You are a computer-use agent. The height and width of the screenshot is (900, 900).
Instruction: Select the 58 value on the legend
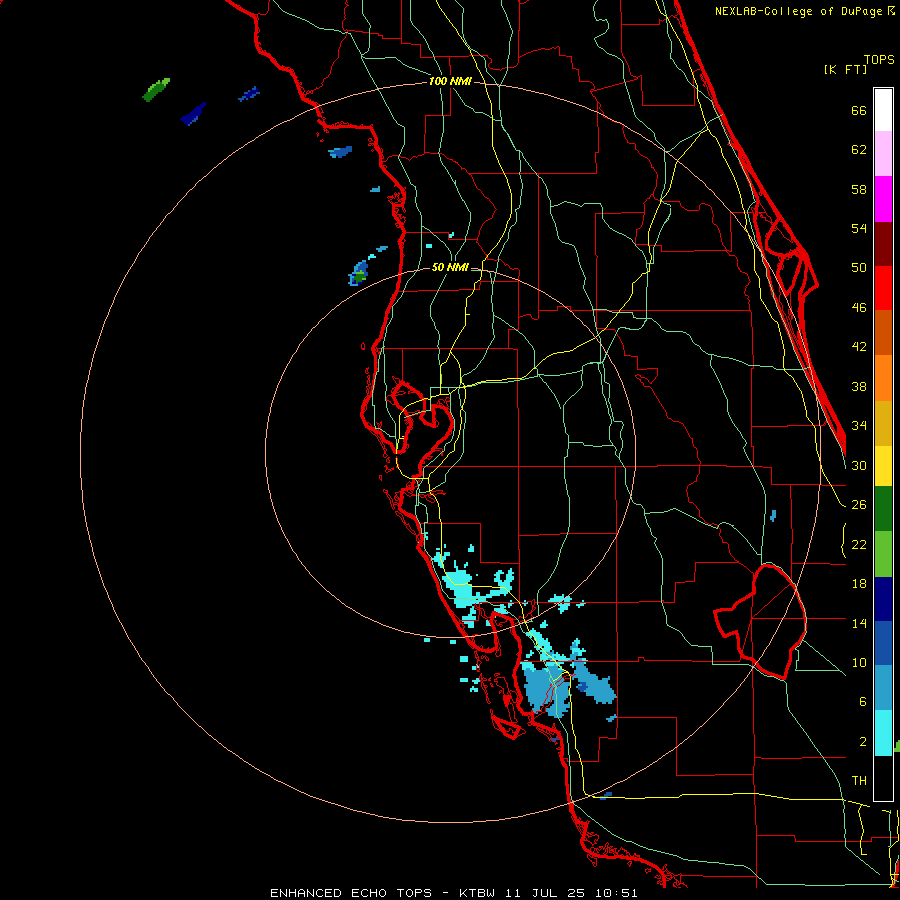click(x=859, y=189)
